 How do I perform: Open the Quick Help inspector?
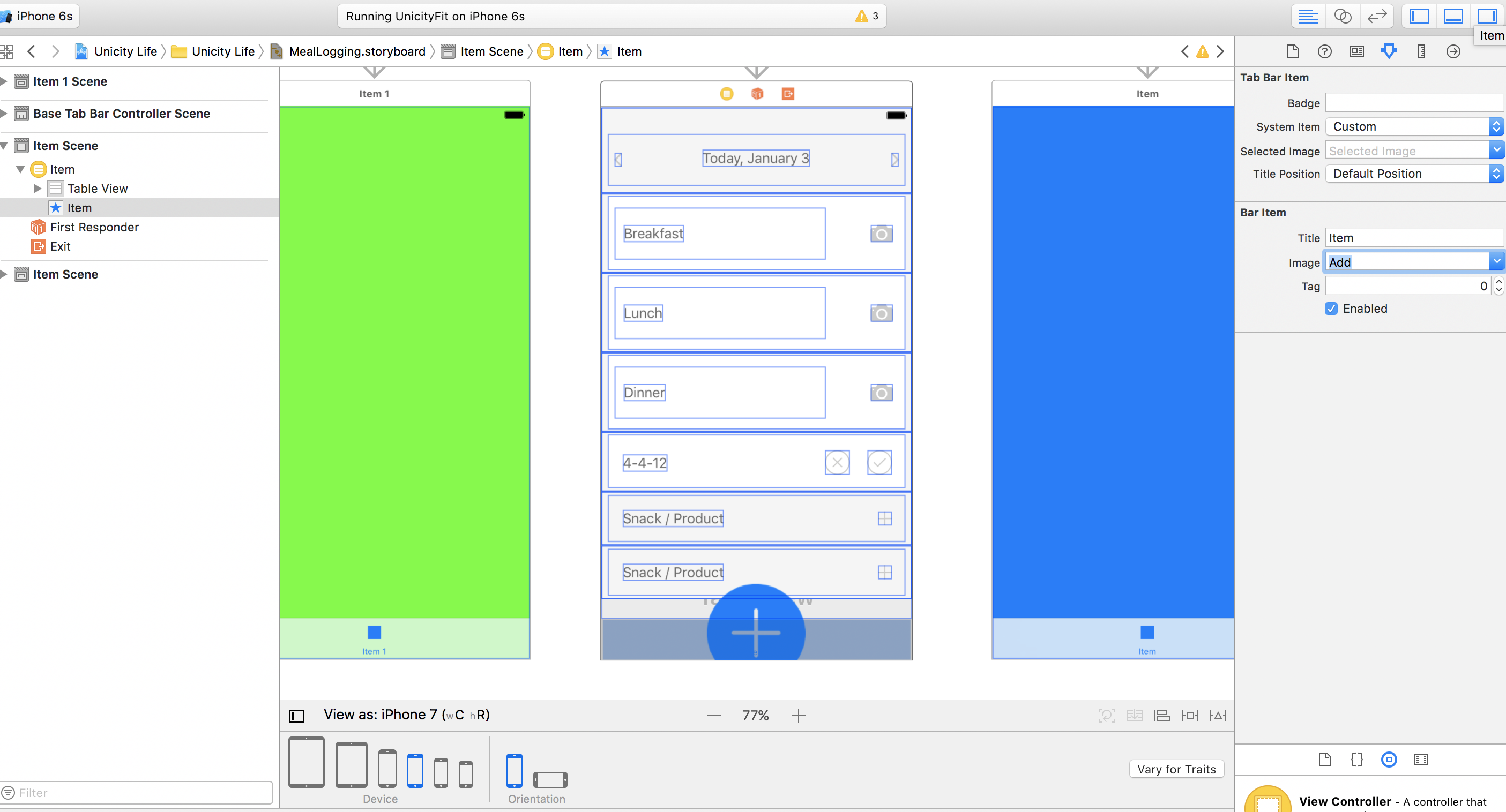[x=1324, y=51]
